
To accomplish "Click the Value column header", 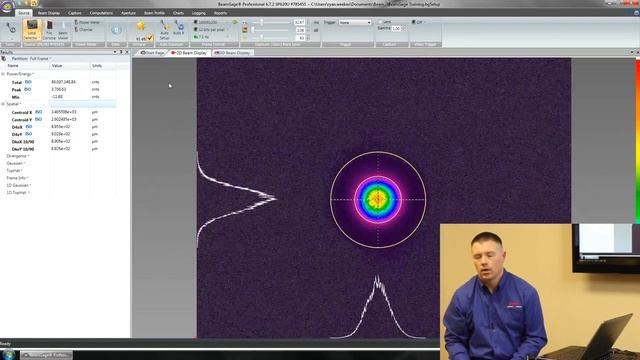I will click(x=70, y=66).
